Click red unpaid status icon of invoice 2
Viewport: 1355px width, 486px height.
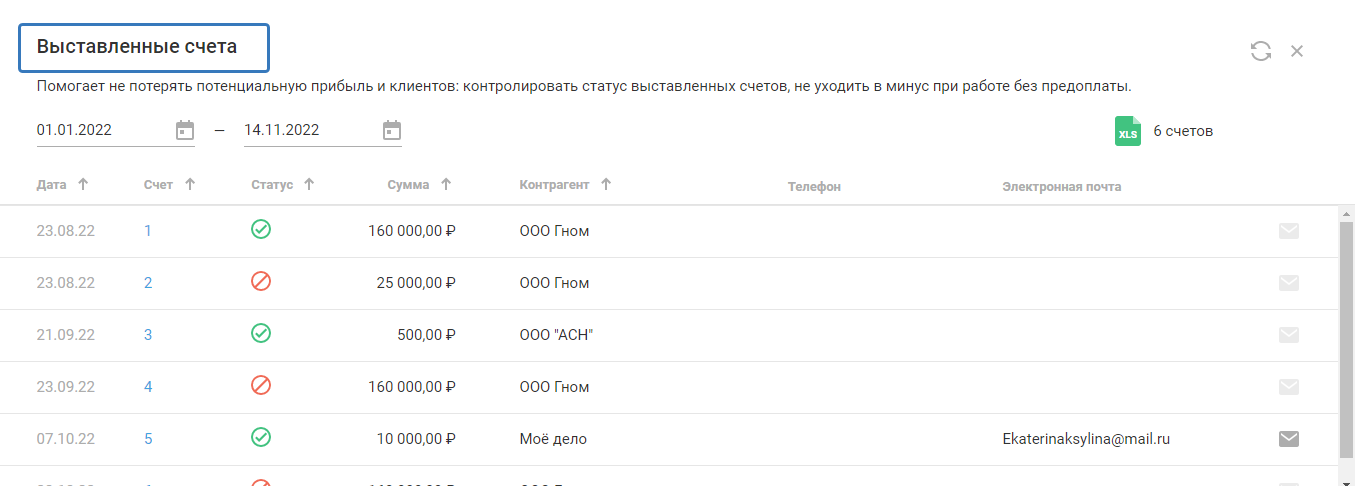pyautogui.click(x=261, y=282)
